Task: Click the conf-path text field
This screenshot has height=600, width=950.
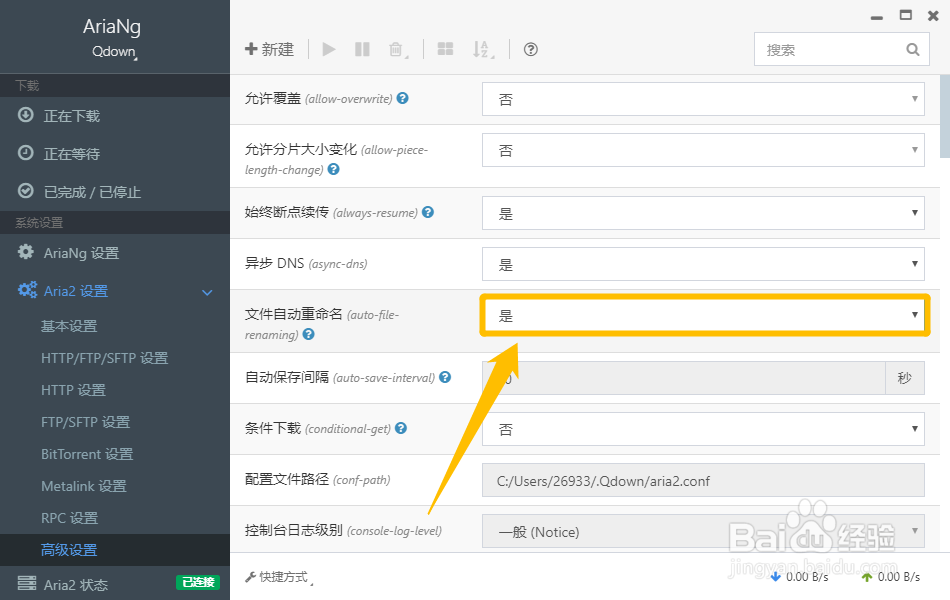Action: [703, 480]
